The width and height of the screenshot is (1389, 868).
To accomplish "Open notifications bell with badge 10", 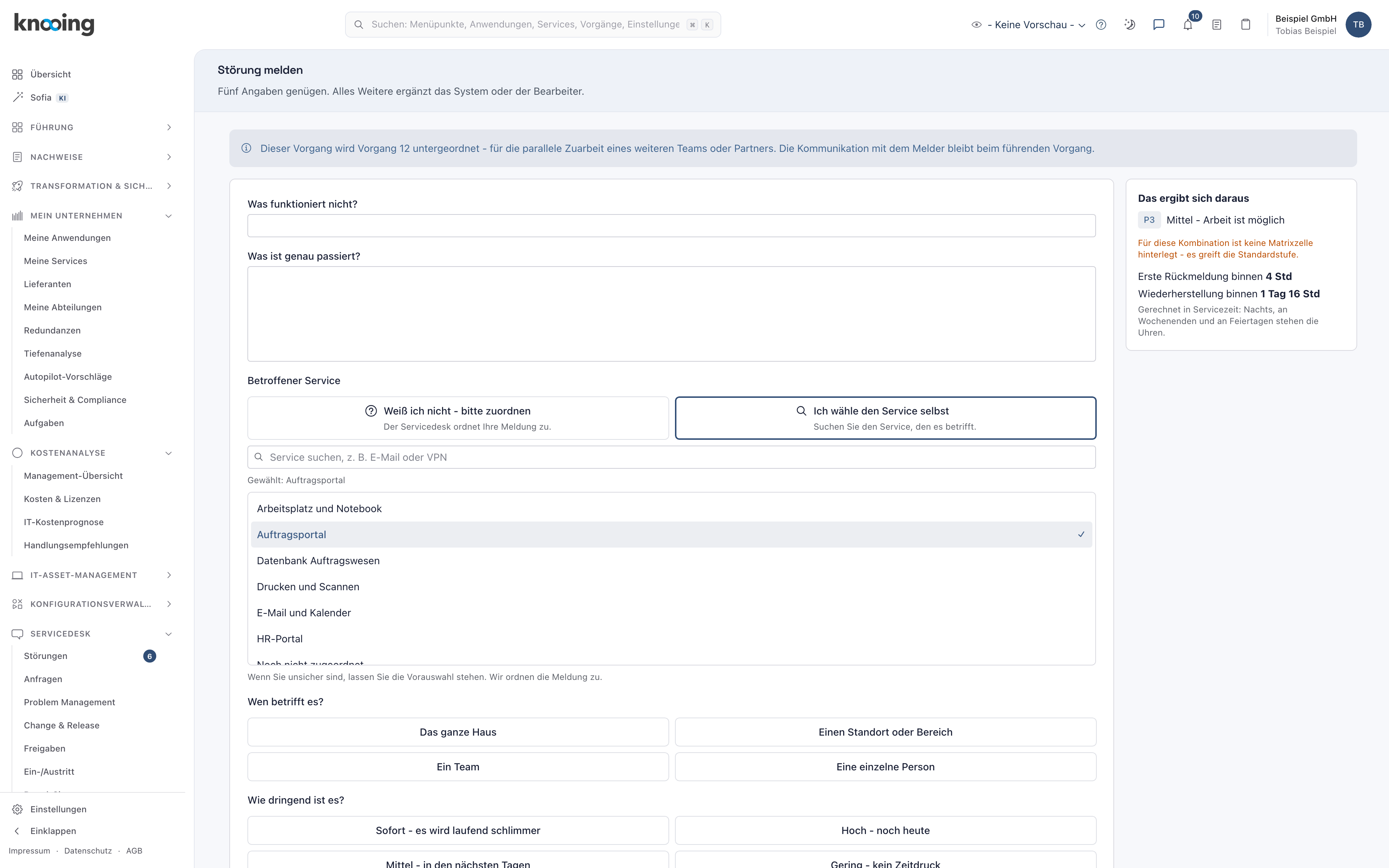I will pos(1188,25).
